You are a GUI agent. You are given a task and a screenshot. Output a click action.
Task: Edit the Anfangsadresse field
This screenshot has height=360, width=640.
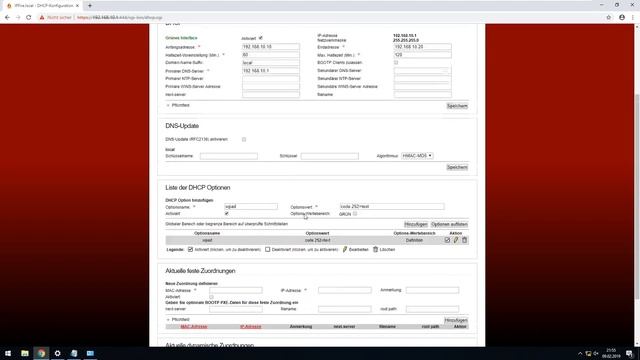[x=271, y=47]
